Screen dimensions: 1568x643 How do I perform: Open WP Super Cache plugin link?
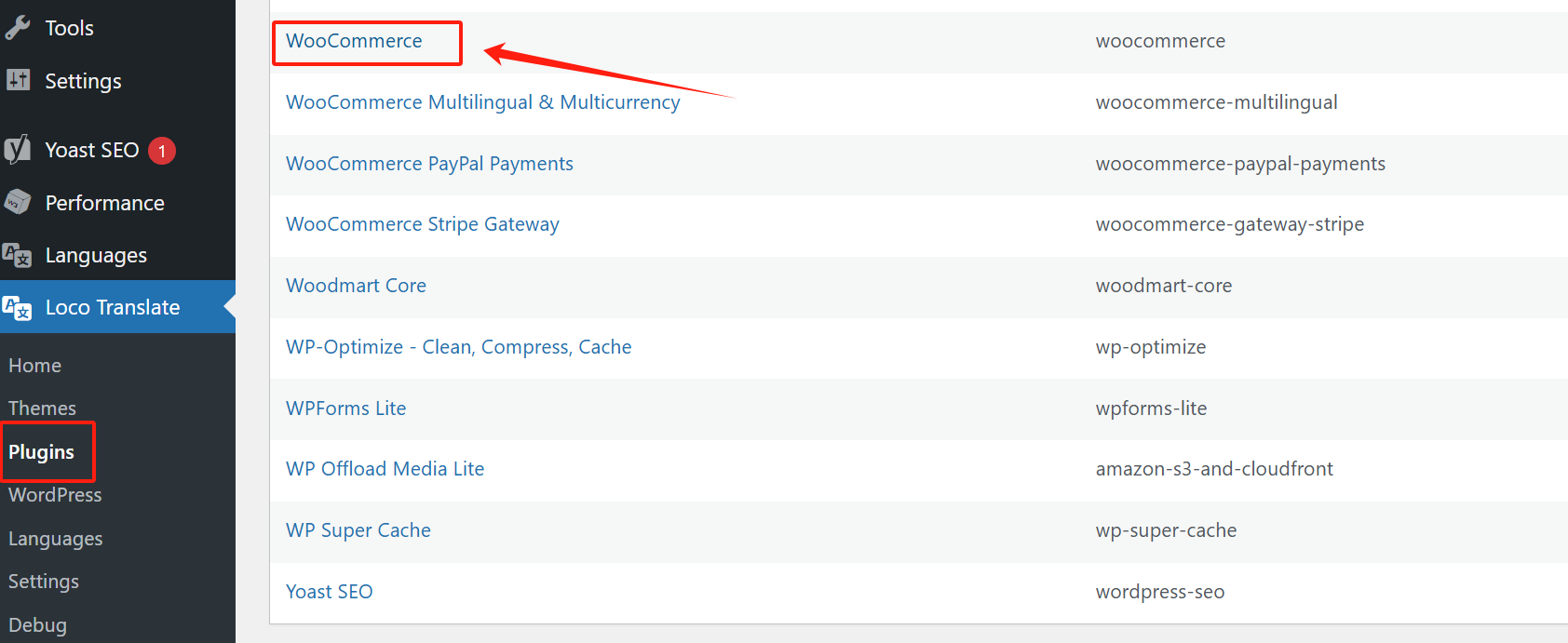pos(358,530)
